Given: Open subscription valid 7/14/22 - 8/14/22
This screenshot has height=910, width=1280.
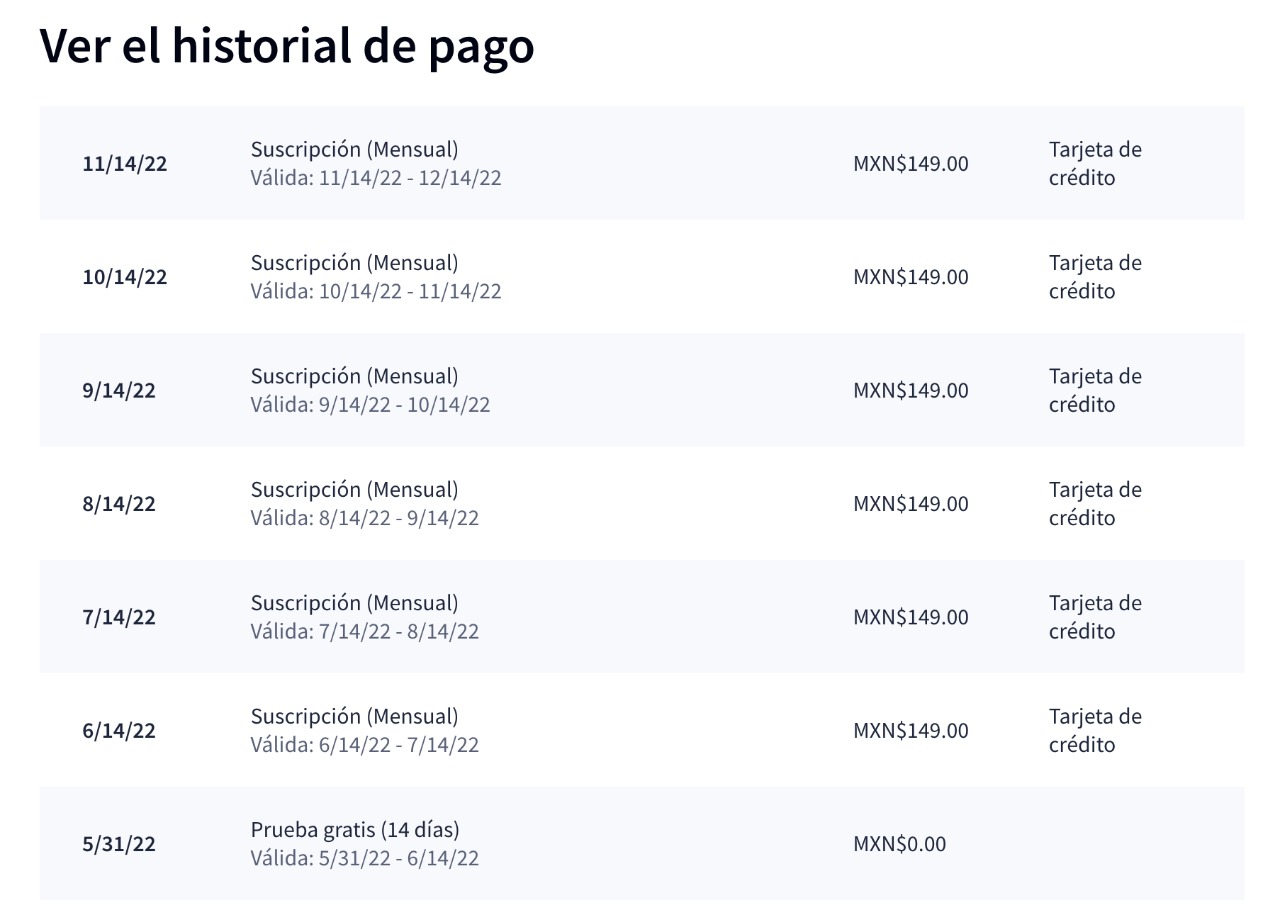Looking at the screenshot, I should (365, 617).
